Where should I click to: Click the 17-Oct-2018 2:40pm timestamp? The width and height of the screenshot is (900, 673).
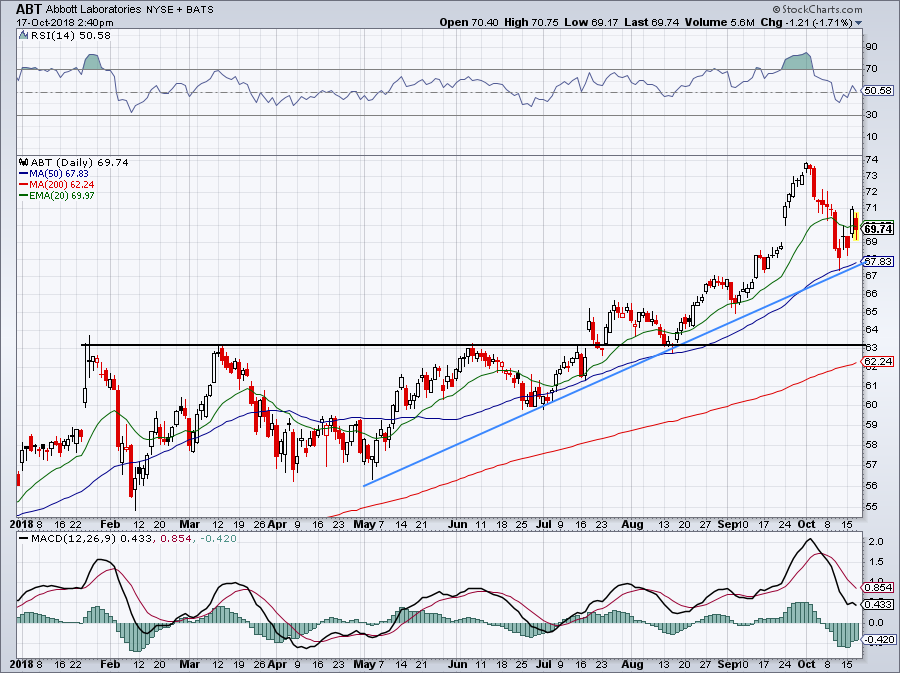tap(65, 23)
